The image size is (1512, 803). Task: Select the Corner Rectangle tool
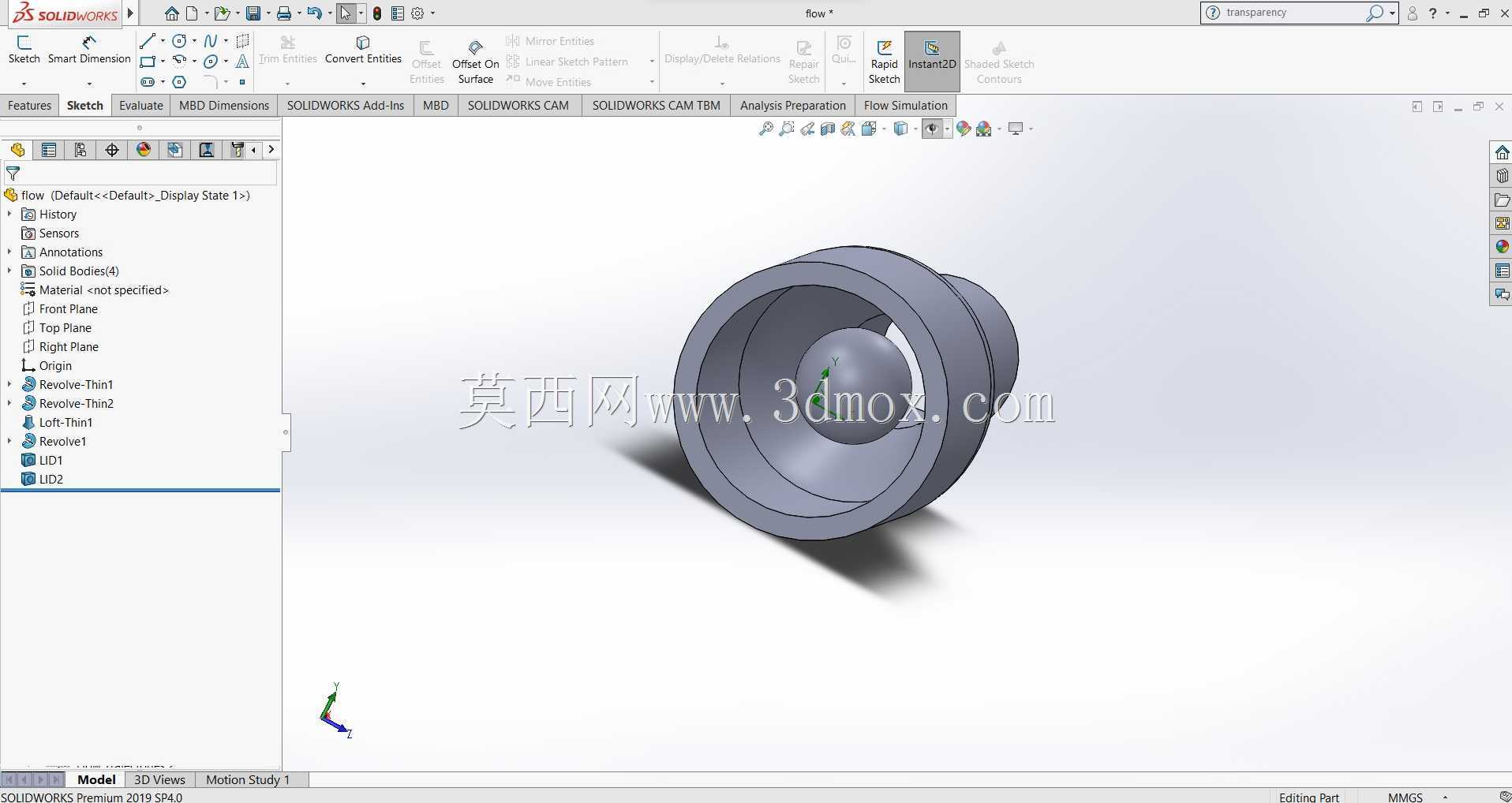(x=148, y=62)
